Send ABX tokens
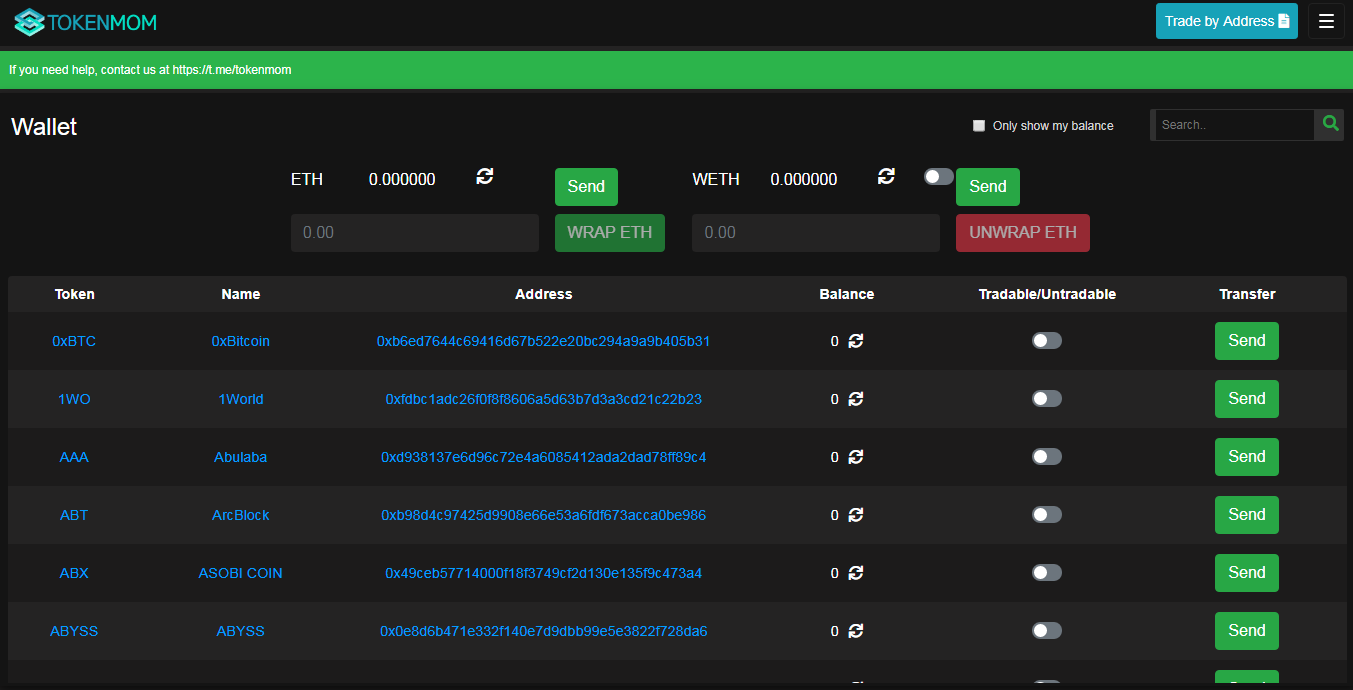Screen dimensions: 1353x690 pos(1247,573)
